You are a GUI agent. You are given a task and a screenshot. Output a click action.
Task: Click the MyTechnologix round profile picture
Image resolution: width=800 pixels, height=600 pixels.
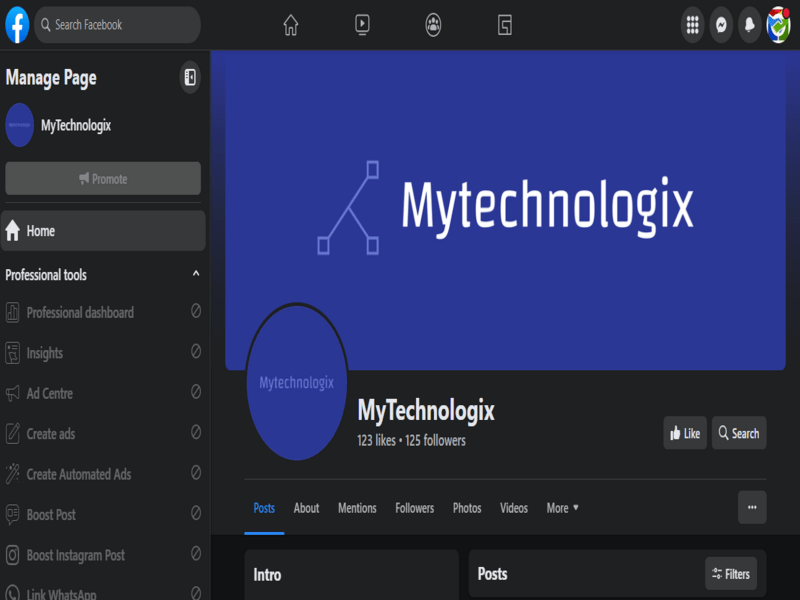tap(297, 383)
